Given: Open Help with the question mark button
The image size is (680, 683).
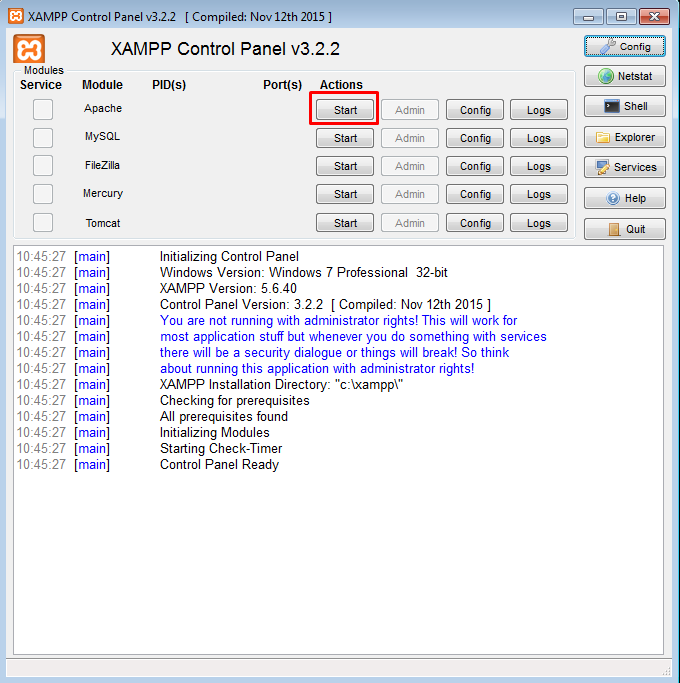Looking at the screenshot, I should (625, 198).
